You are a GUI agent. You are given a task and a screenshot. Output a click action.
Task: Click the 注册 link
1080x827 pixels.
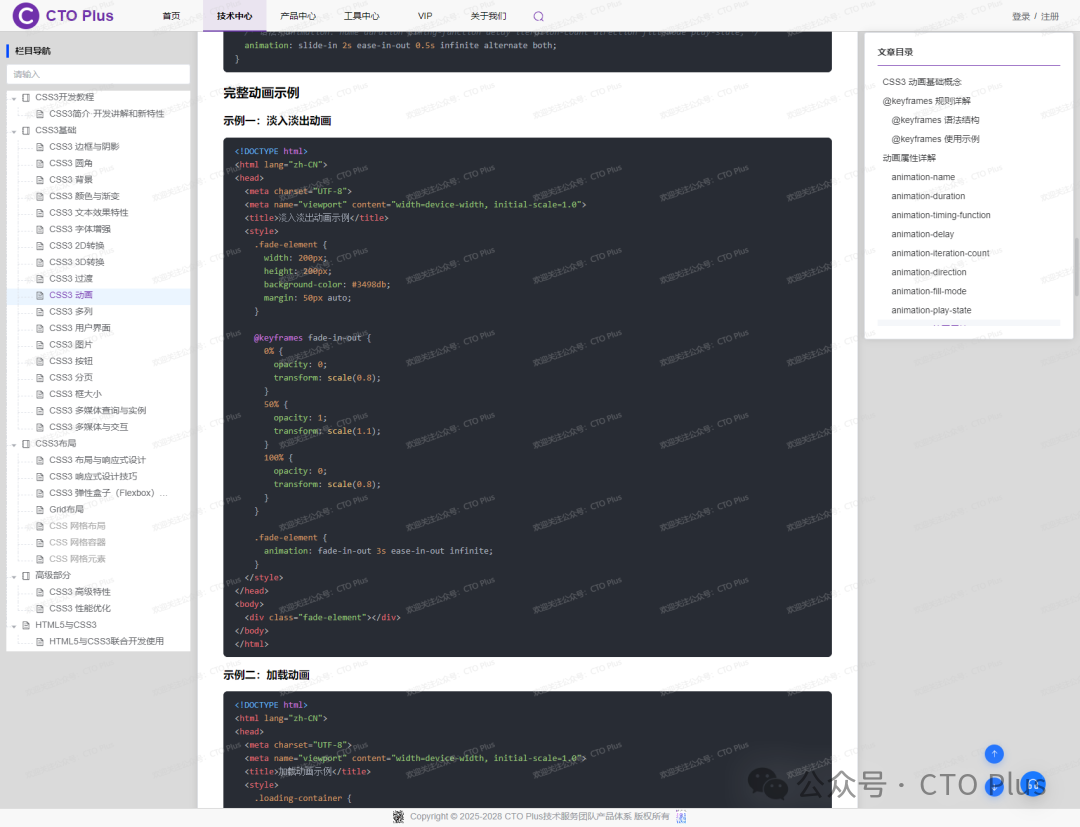tap(1050, 17)
